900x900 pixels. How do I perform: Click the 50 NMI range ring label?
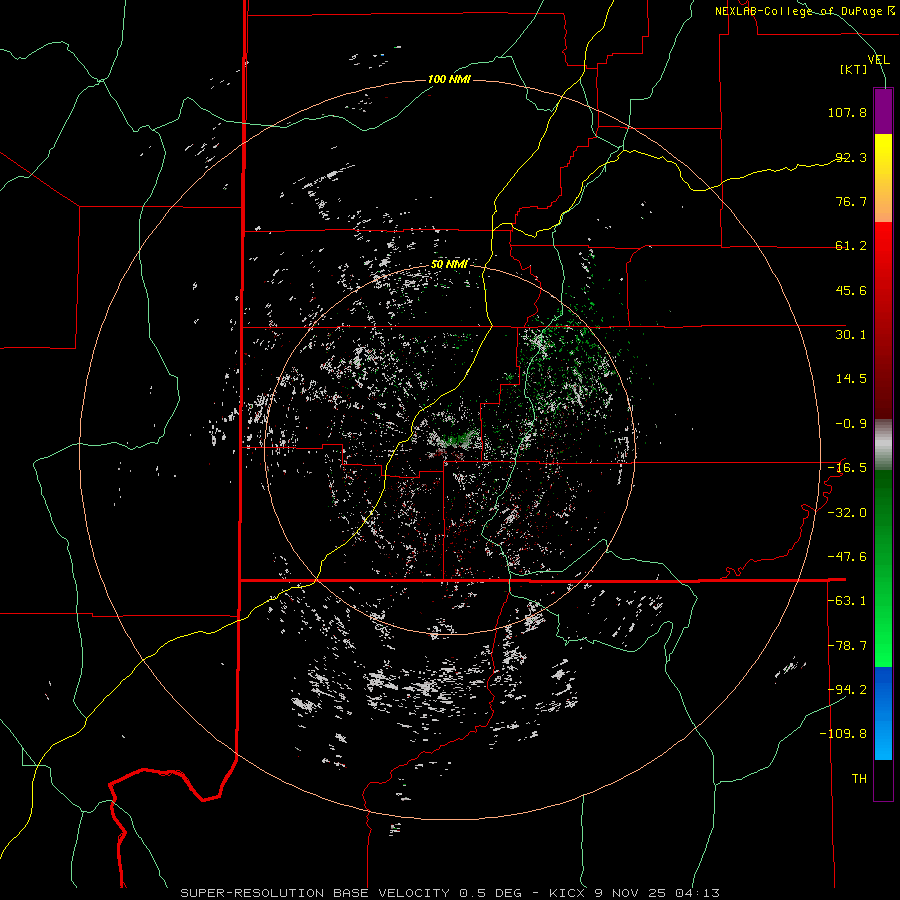click(x=449, y=264)
